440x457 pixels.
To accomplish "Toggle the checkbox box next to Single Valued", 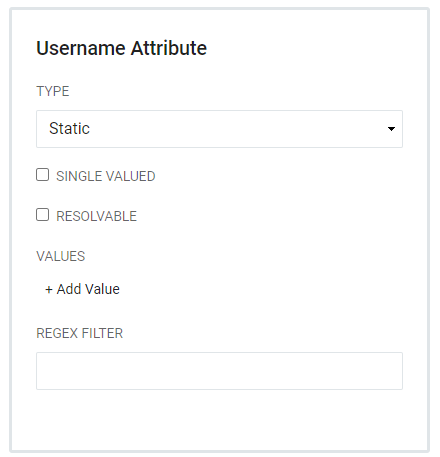I will coord(42,175).
